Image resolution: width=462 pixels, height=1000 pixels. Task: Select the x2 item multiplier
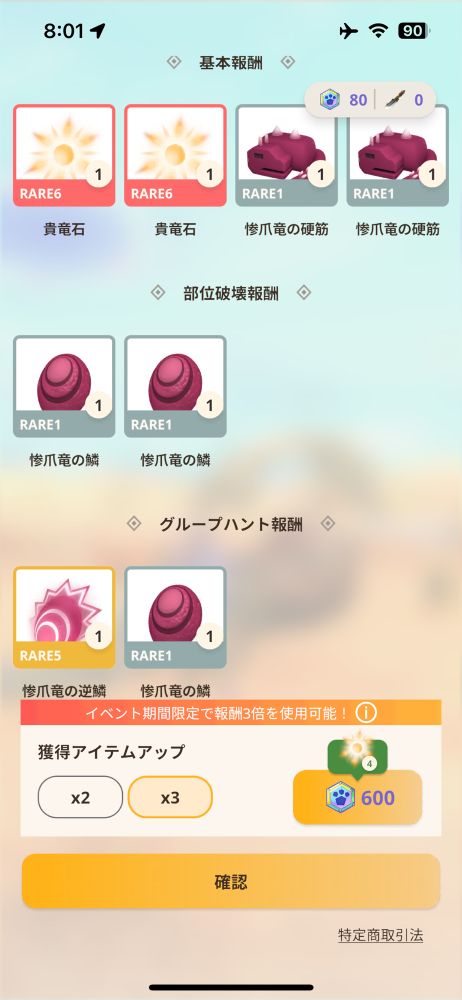point(80,797)
